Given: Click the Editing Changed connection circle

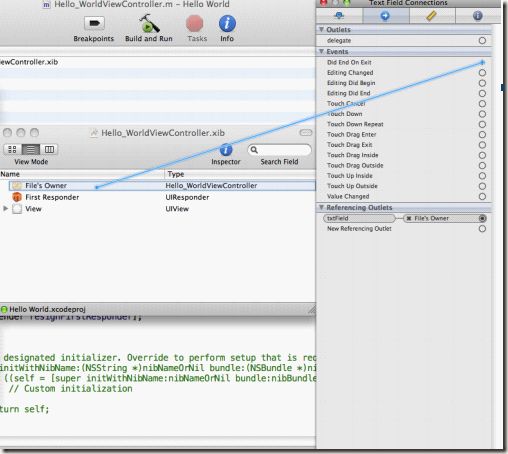Looking at the screenshot, I should (x=482, y=73).
